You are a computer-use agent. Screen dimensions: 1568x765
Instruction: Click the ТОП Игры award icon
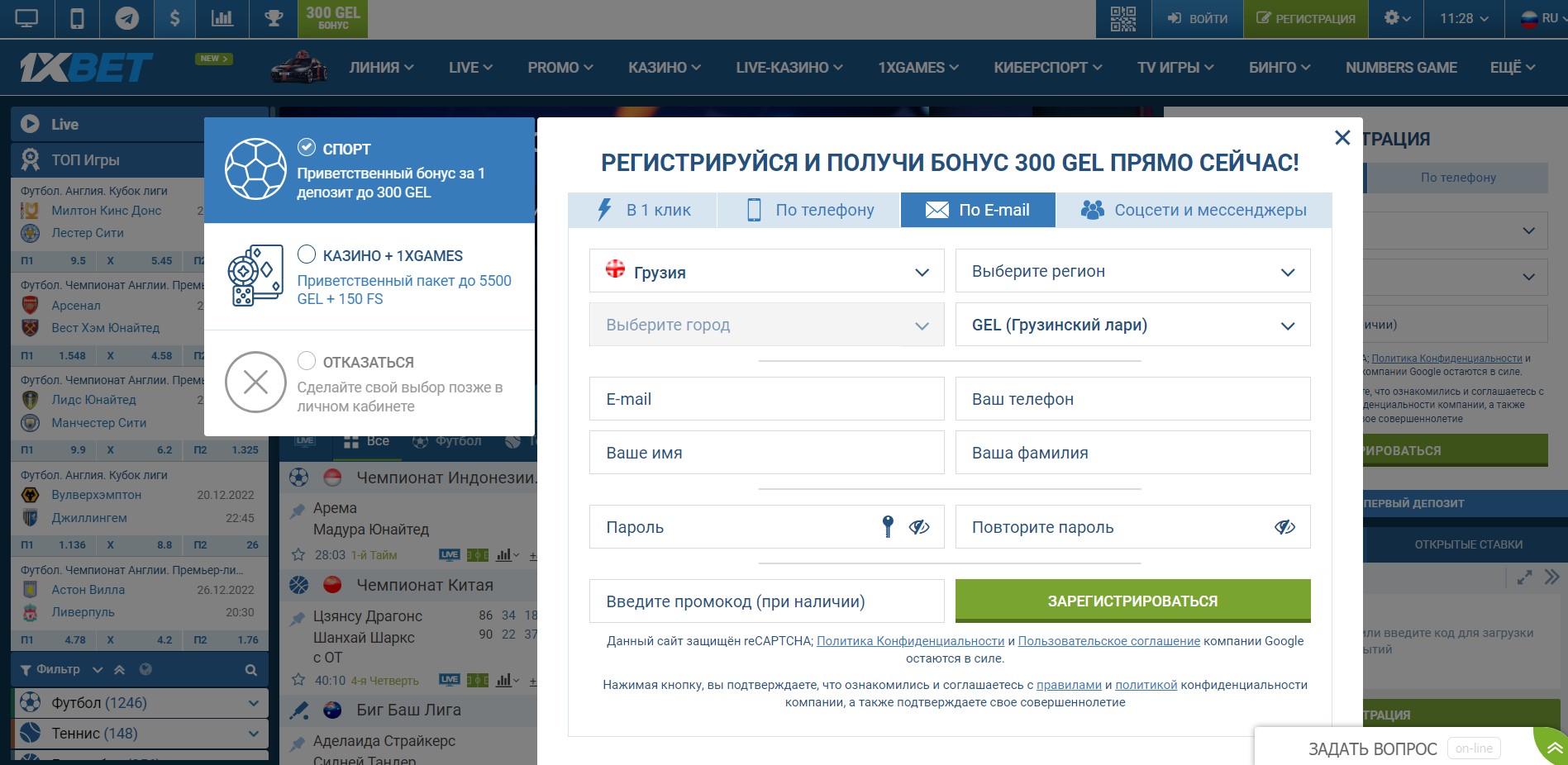pyautogui.click(x=31, y=159)
